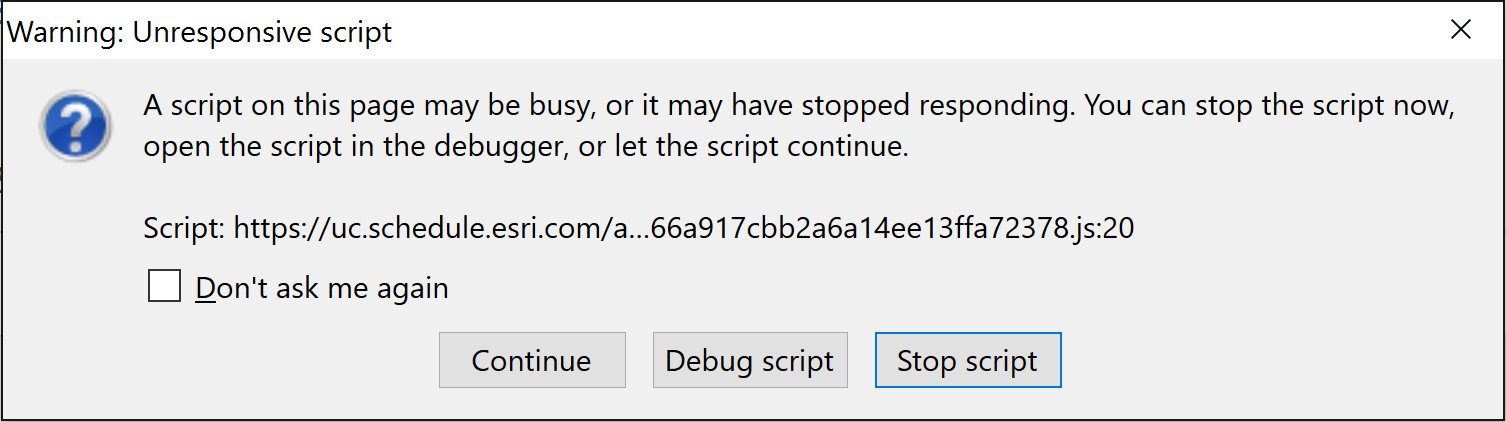1506x422 pixels.
Task: Click the "Script:" label before the URL
Action: [184, 229]
